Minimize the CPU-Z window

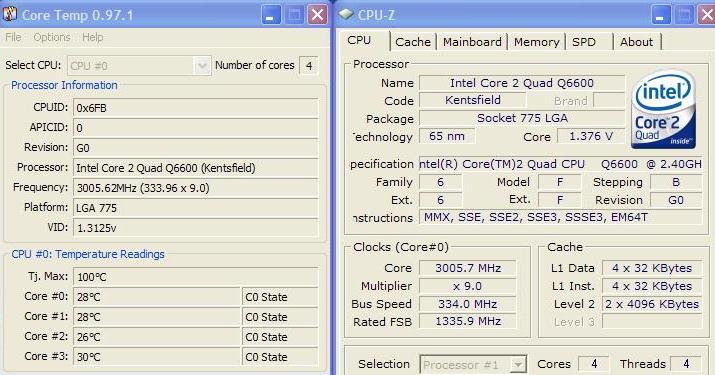click(x=660, y=15)
